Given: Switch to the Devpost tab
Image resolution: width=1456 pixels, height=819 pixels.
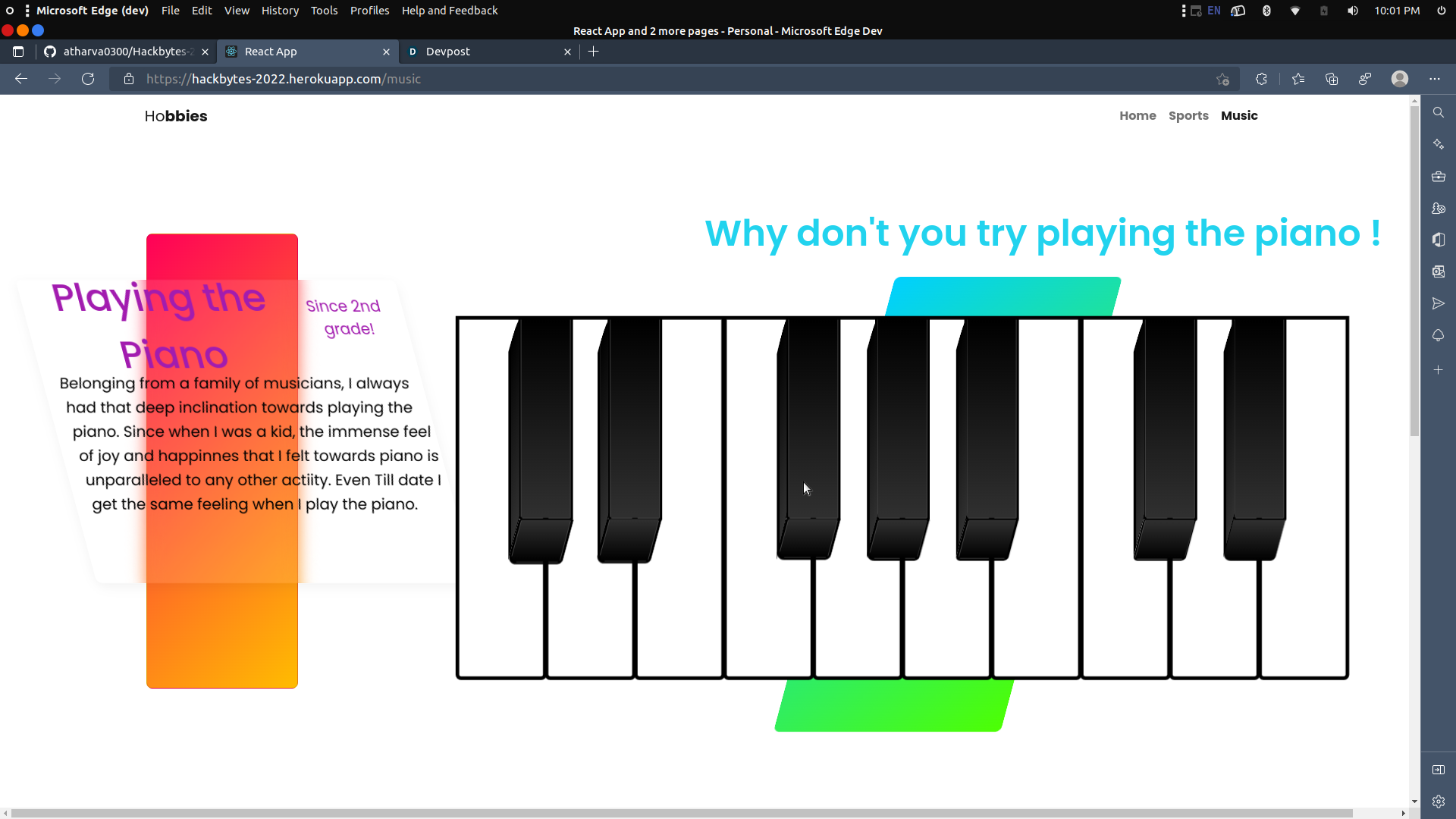Looking at the screenshot, I should coord(485,52).
